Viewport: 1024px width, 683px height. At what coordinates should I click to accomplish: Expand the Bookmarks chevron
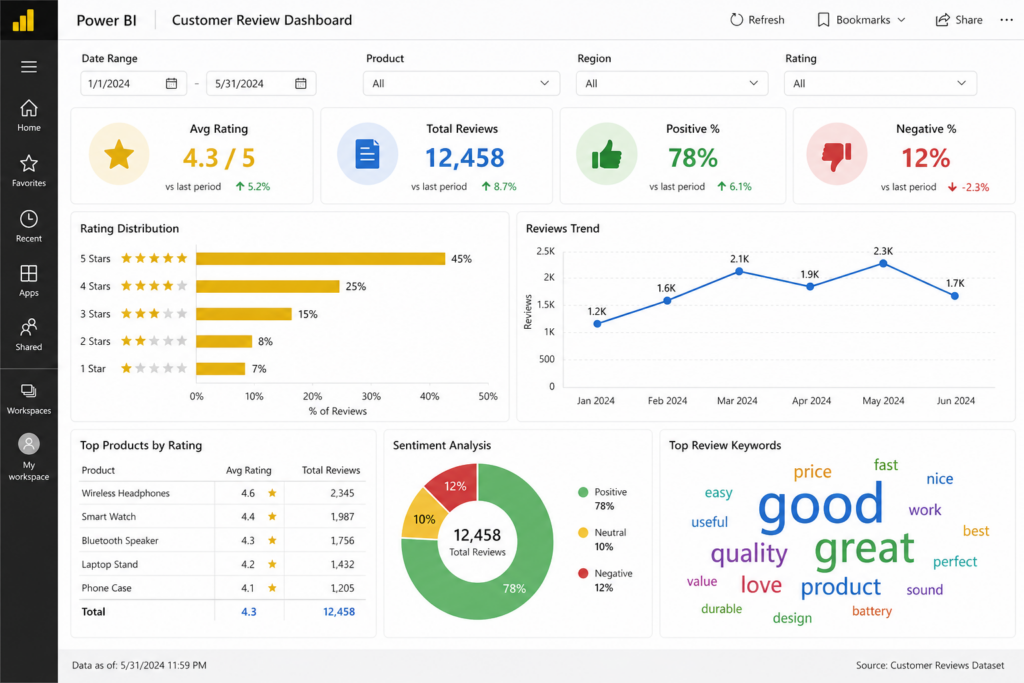click(x=901, y=20)
